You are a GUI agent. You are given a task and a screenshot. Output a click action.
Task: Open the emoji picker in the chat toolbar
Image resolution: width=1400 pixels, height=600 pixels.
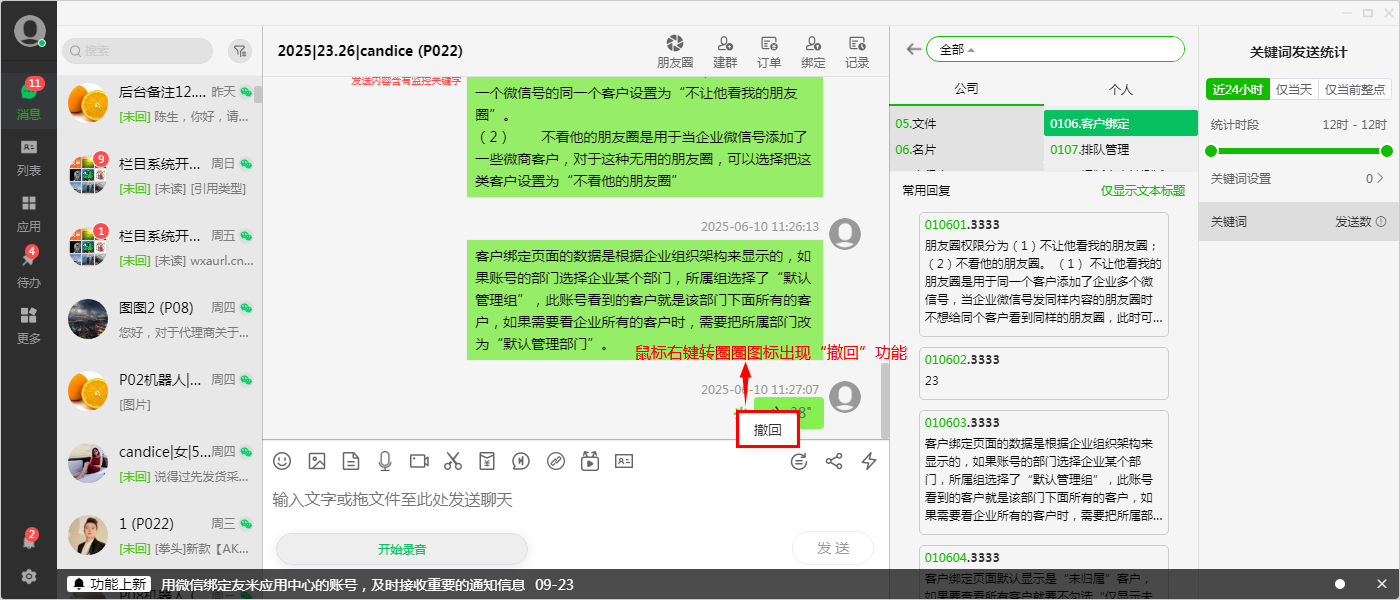tap(281, 461)
